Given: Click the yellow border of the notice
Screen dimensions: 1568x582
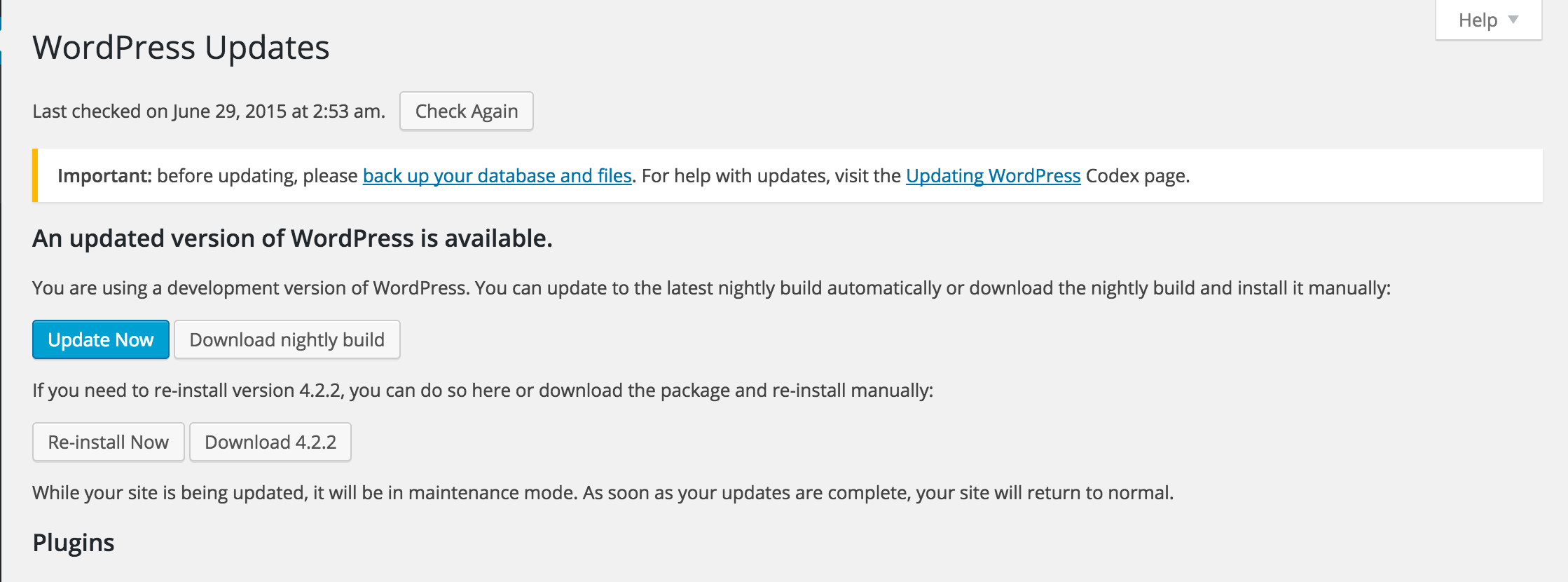Looking at the screenshot, I should [35, 175].
